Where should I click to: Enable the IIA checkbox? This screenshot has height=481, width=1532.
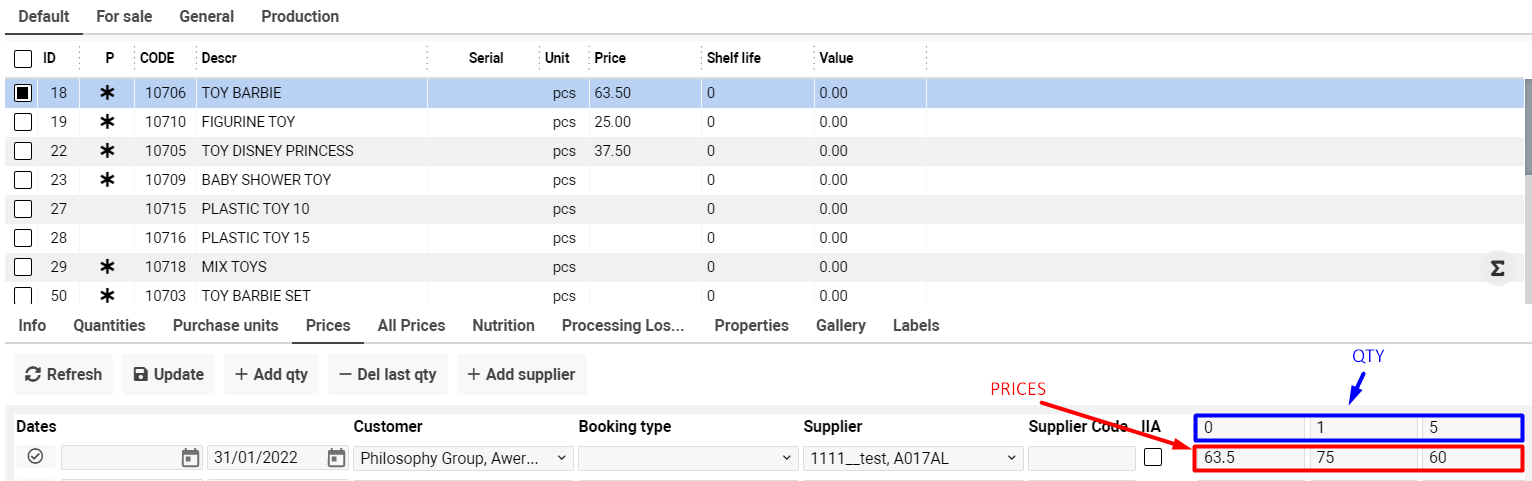pyautogui.click(x=1153, y=457)
